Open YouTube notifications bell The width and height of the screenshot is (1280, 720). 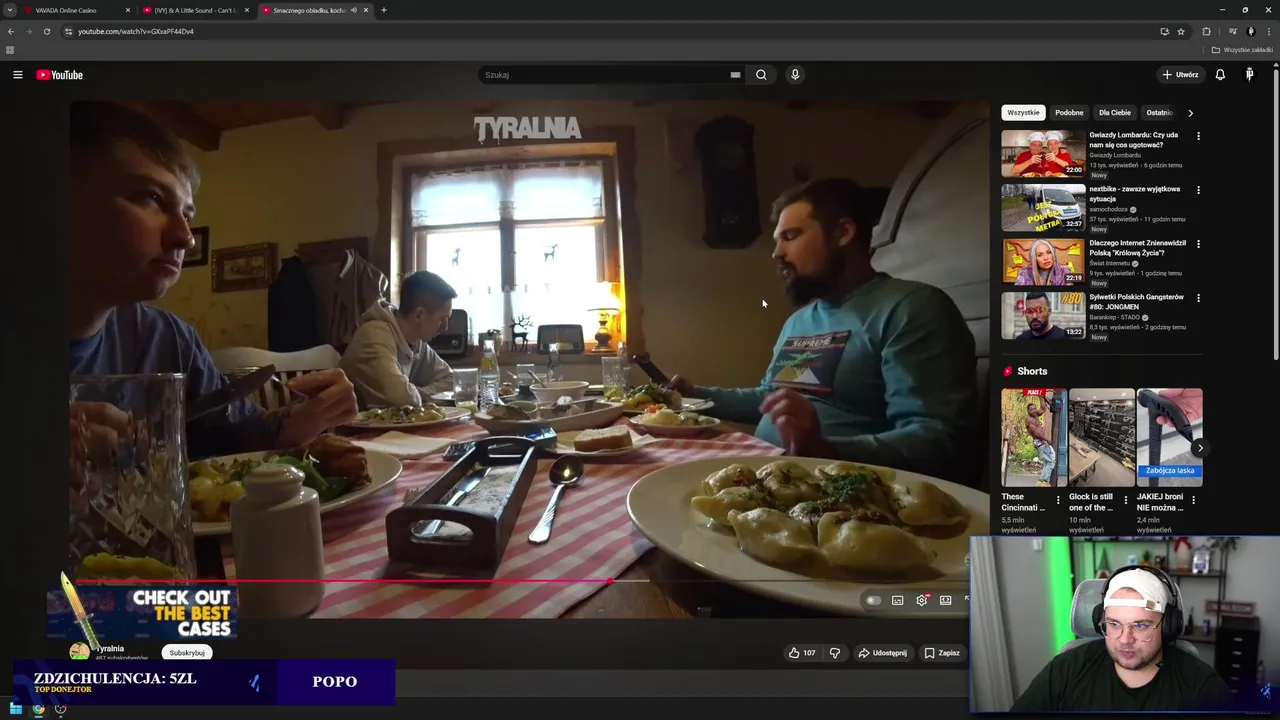(1220, 75)
